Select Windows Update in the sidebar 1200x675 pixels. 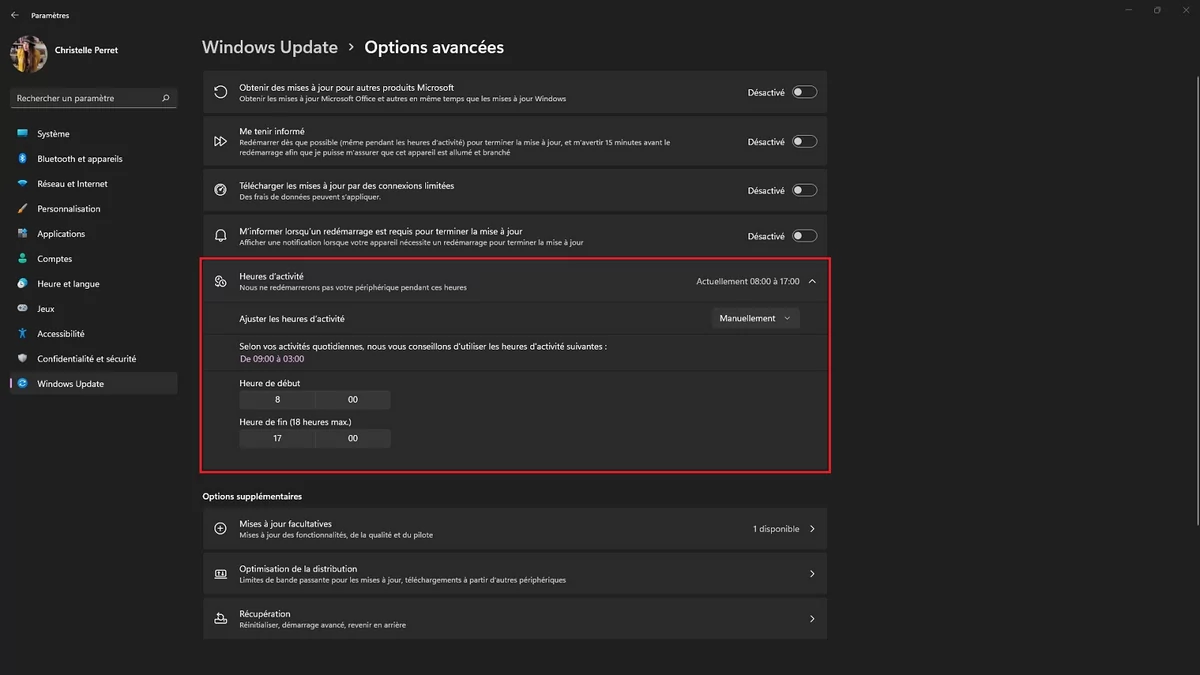tap(94, 384)
